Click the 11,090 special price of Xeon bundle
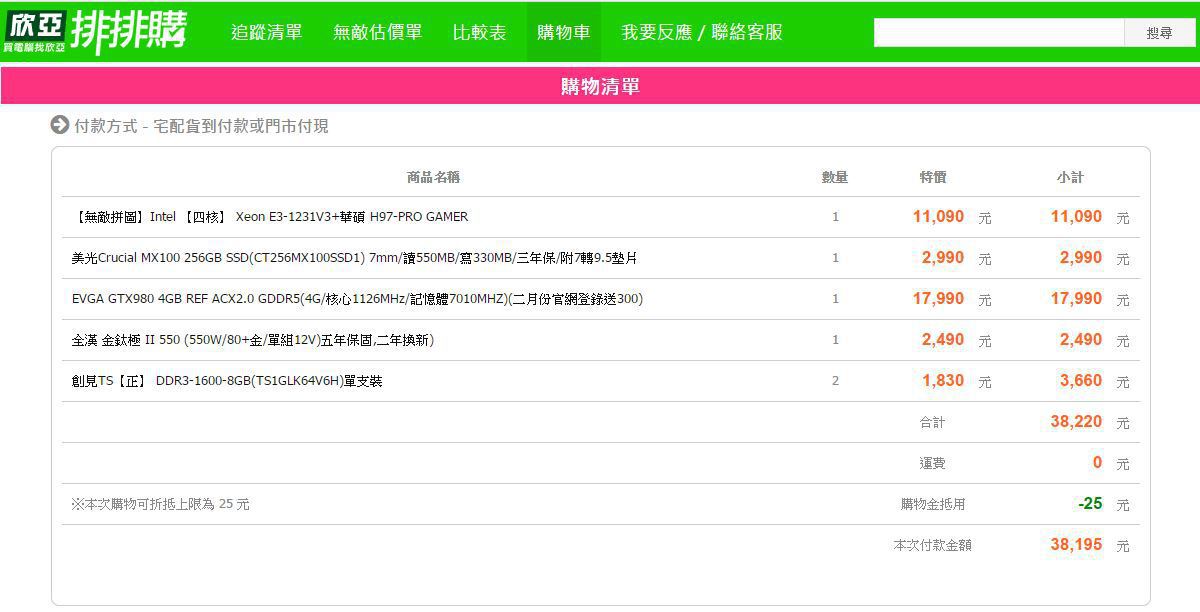 [x=938, y=216]
